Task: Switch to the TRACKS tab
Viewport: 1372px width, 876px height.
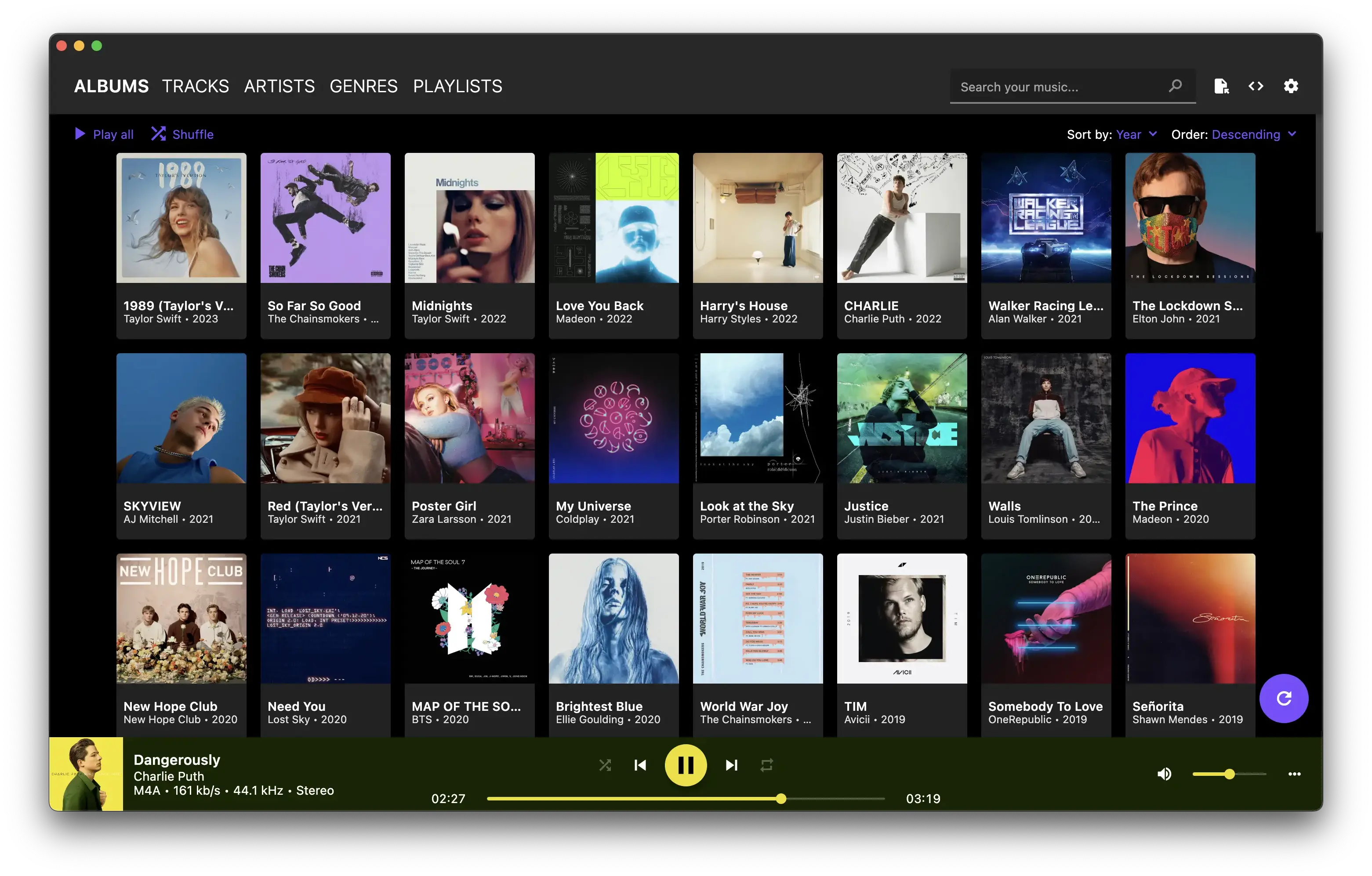Action: (x=196, y=86)
